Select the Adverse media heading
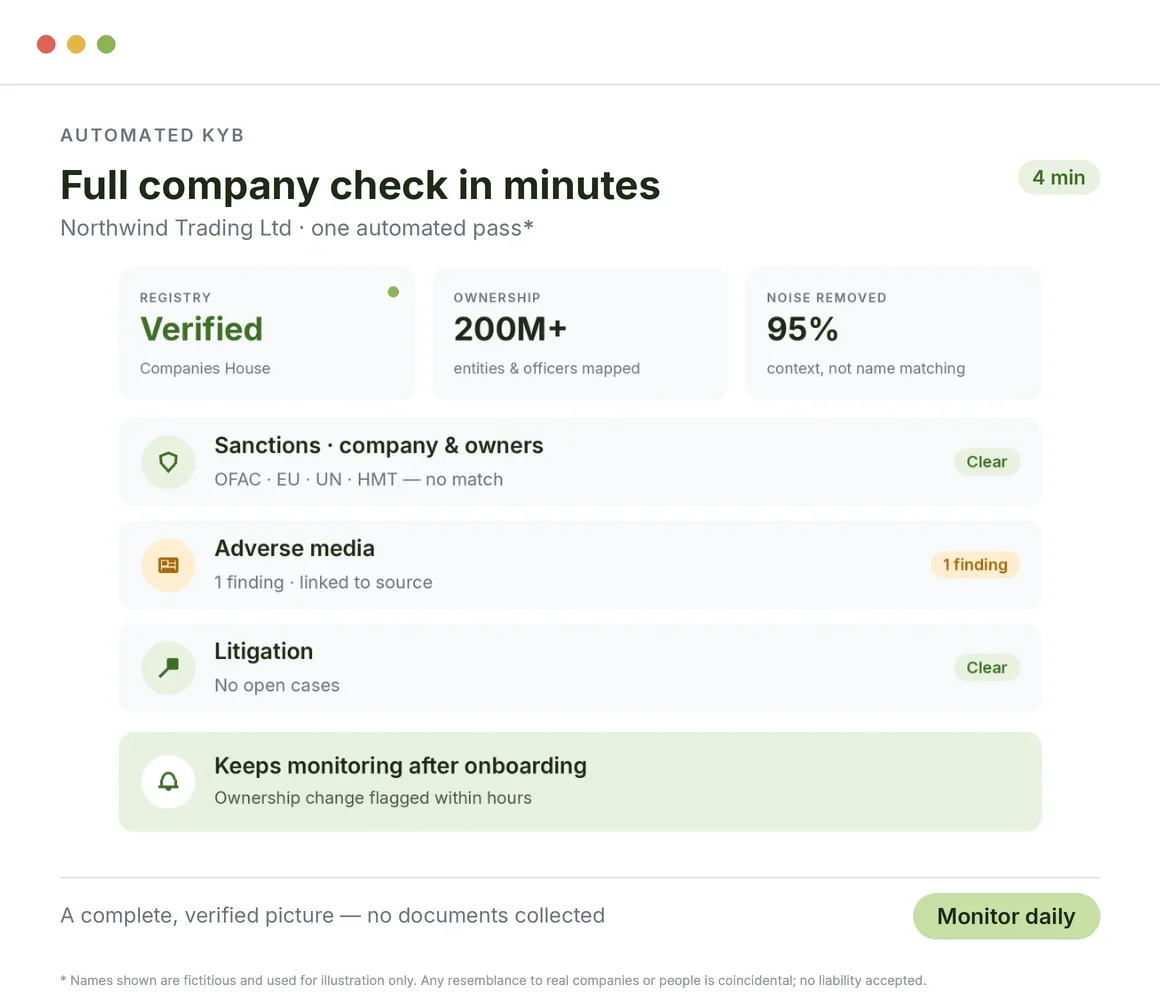 click(x=294, y=548)
